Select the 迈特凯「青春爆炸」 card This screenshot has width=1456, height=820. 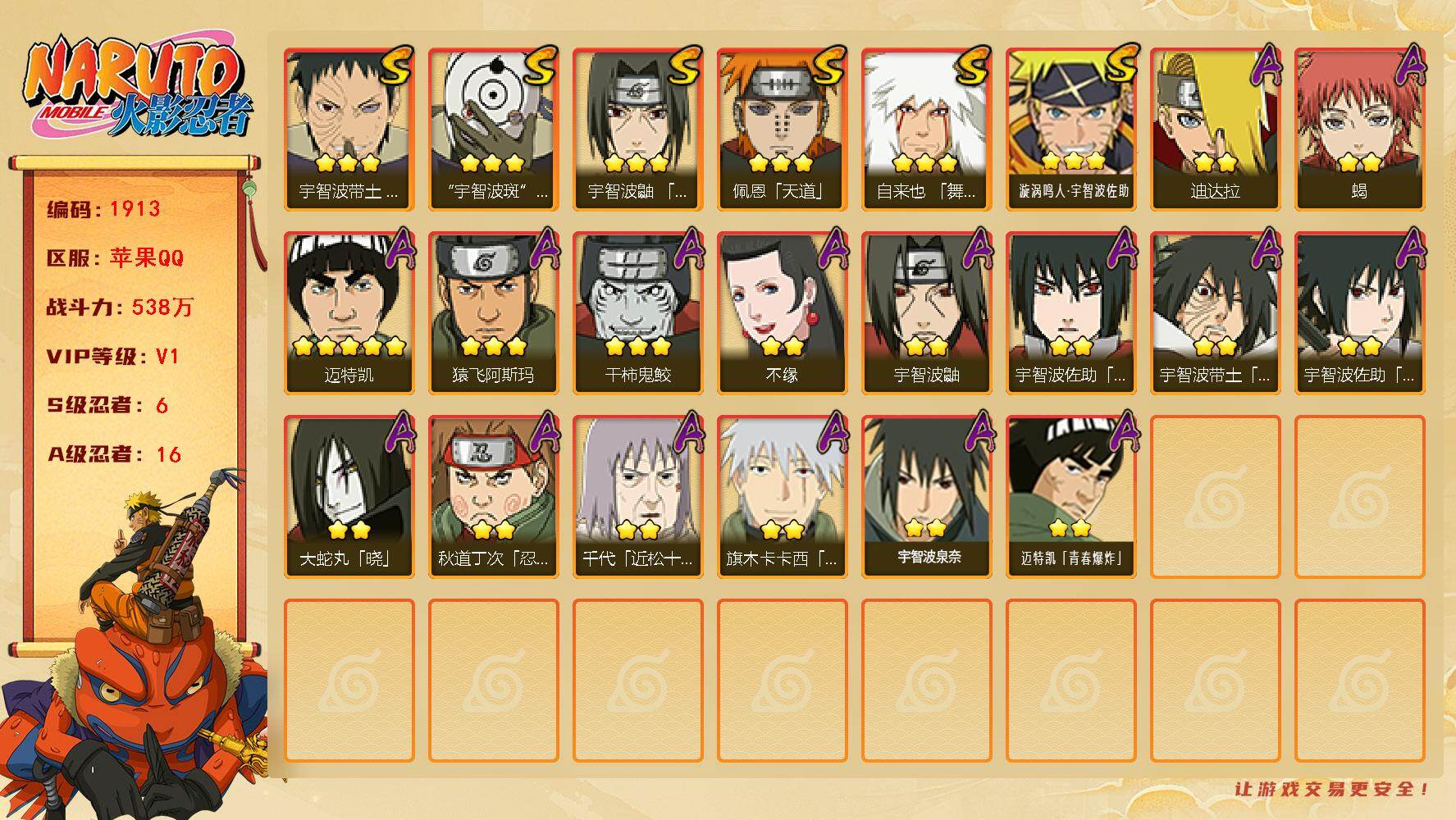(1070, 496)
